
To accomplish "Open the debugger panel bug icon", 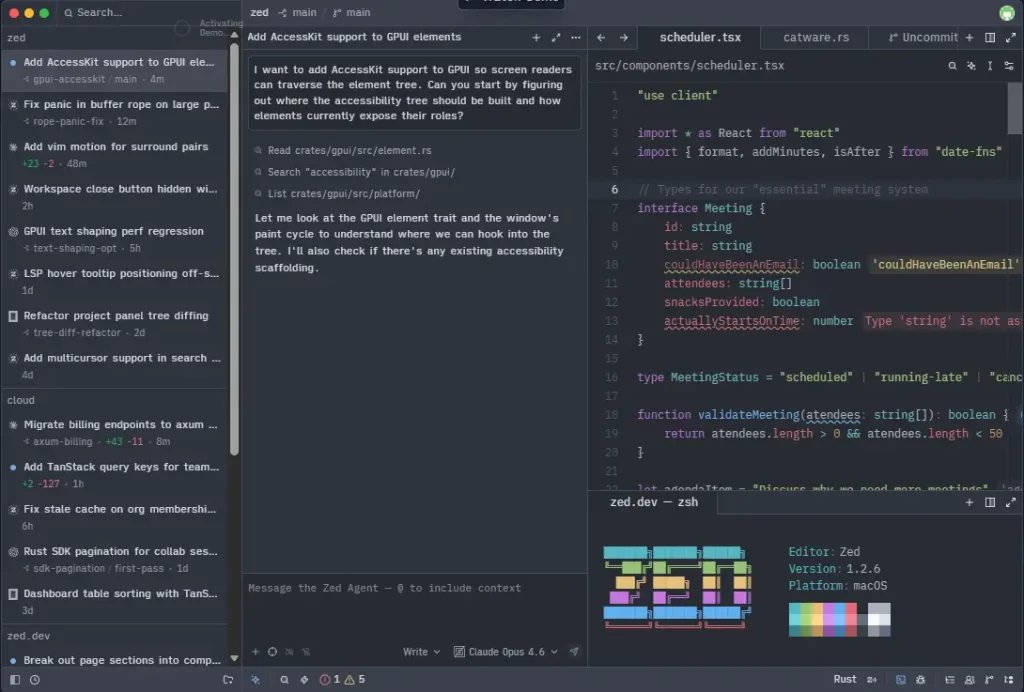I will (x=921, y=680).
